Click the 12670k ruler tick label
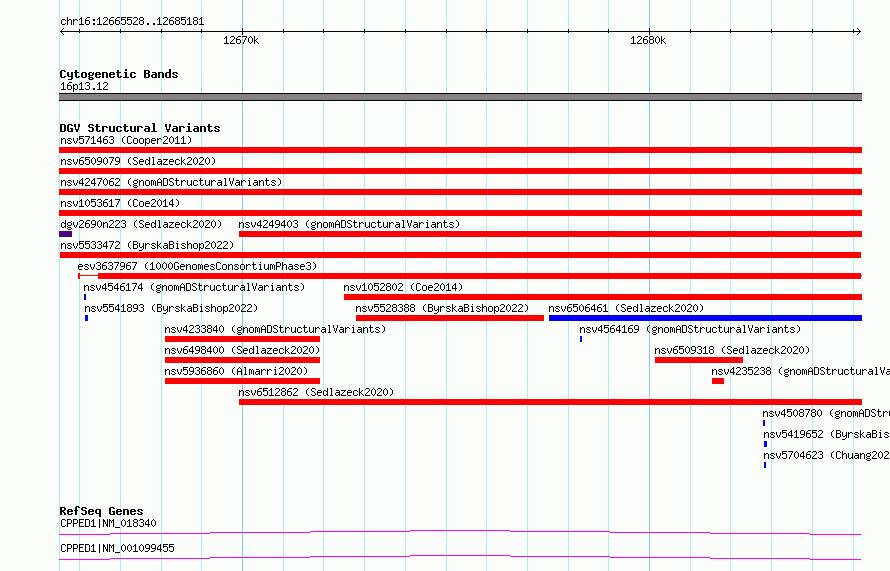The height and width of the screenshot is (571, 890). click(x=241, y=40)
